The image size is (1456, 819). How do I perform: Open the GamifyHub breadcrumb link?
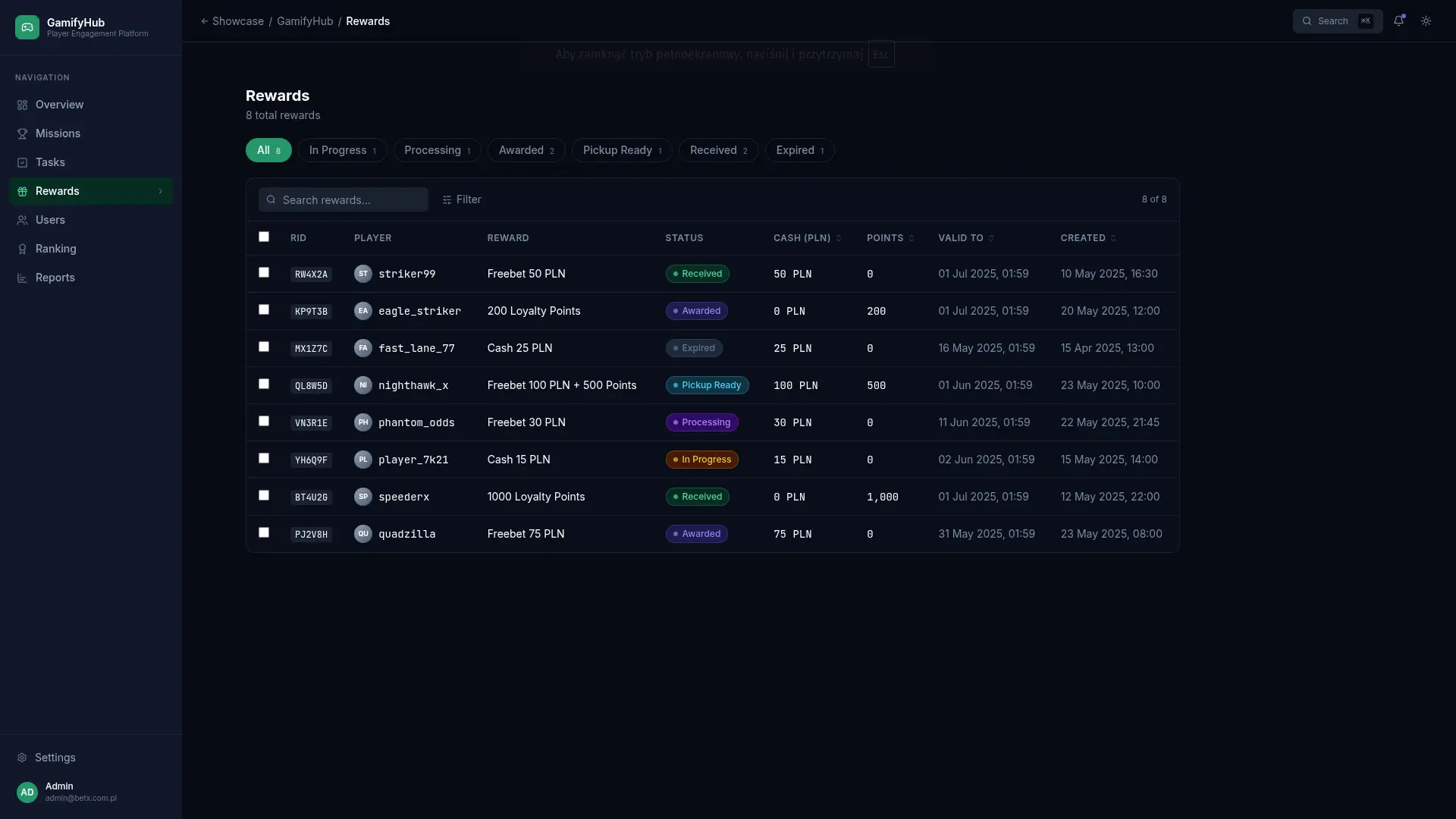305,21
